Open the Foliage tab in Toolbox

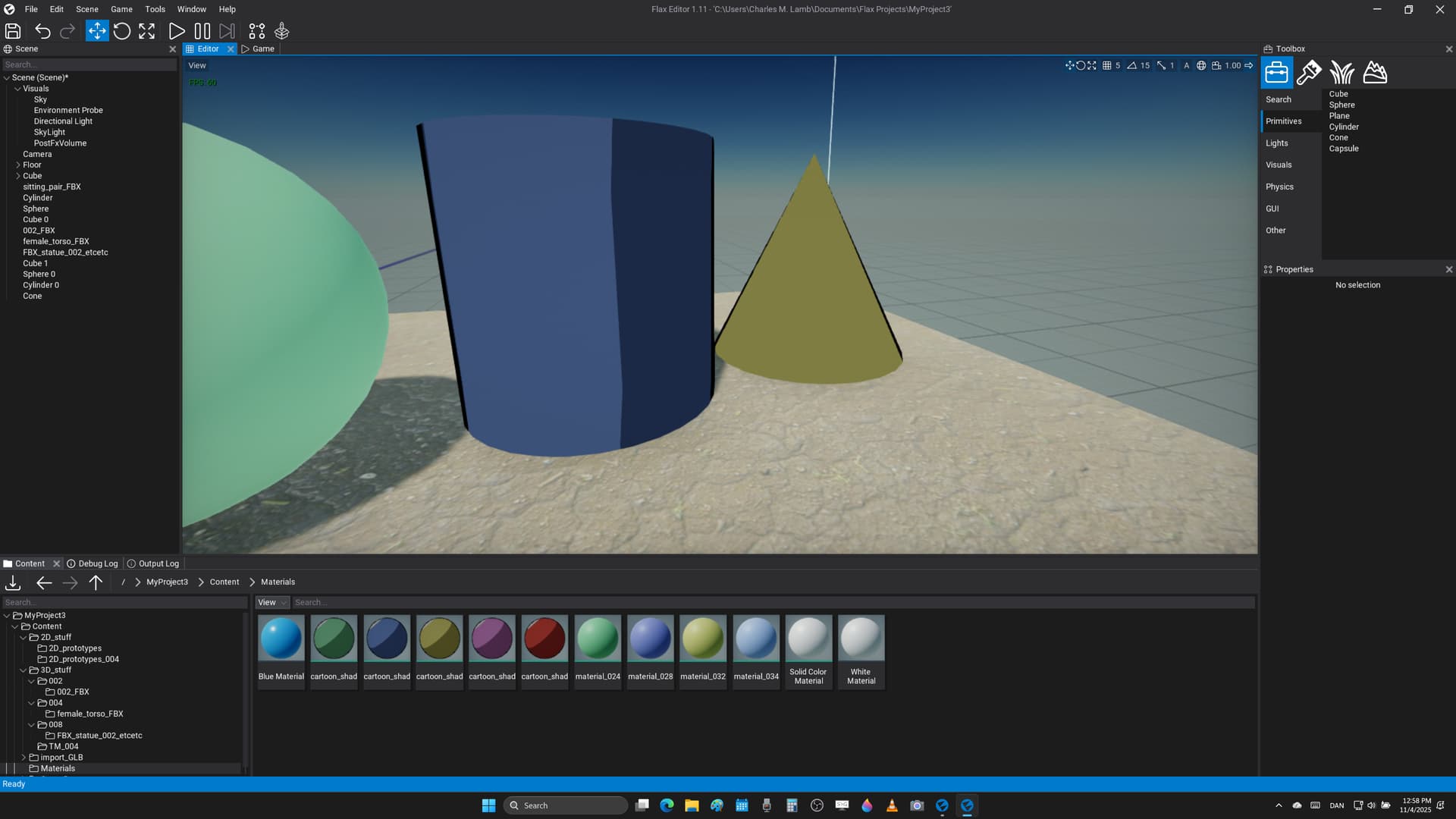(x=1341, y=73)
